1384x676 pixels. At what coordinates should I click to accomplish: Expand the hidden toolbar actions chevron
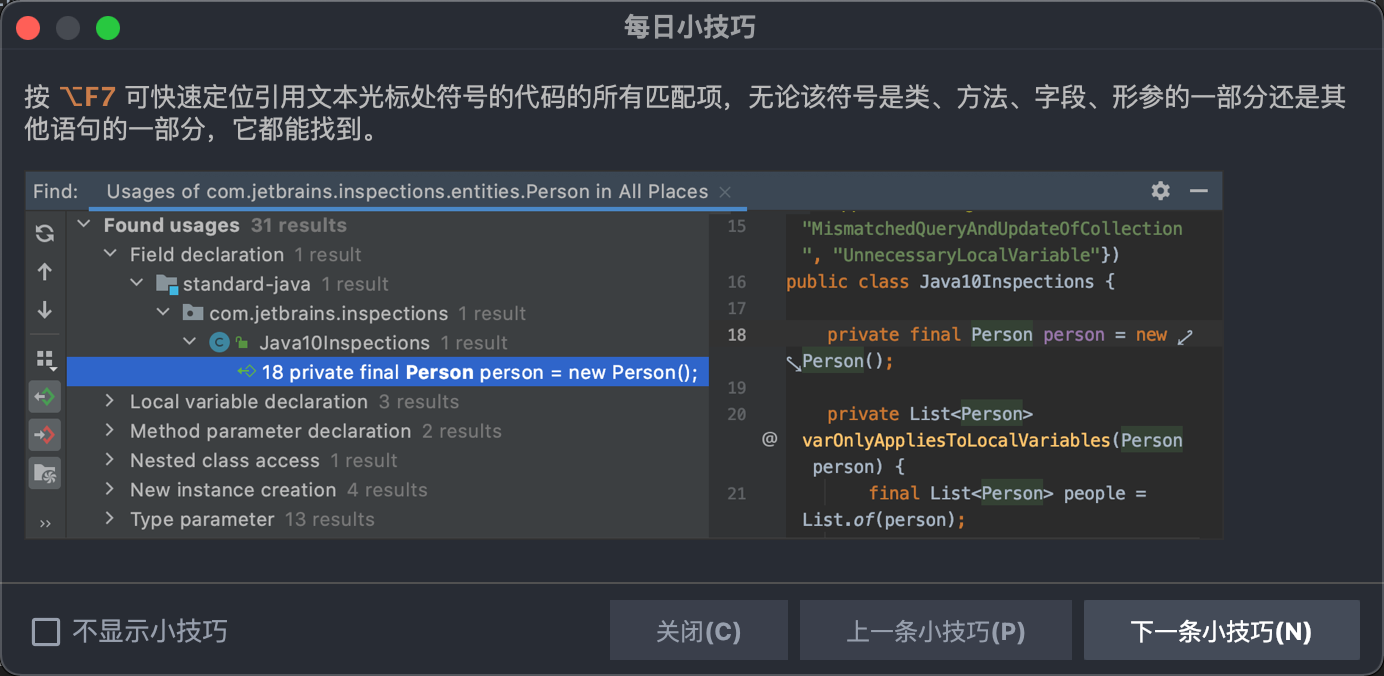[44, 522]
